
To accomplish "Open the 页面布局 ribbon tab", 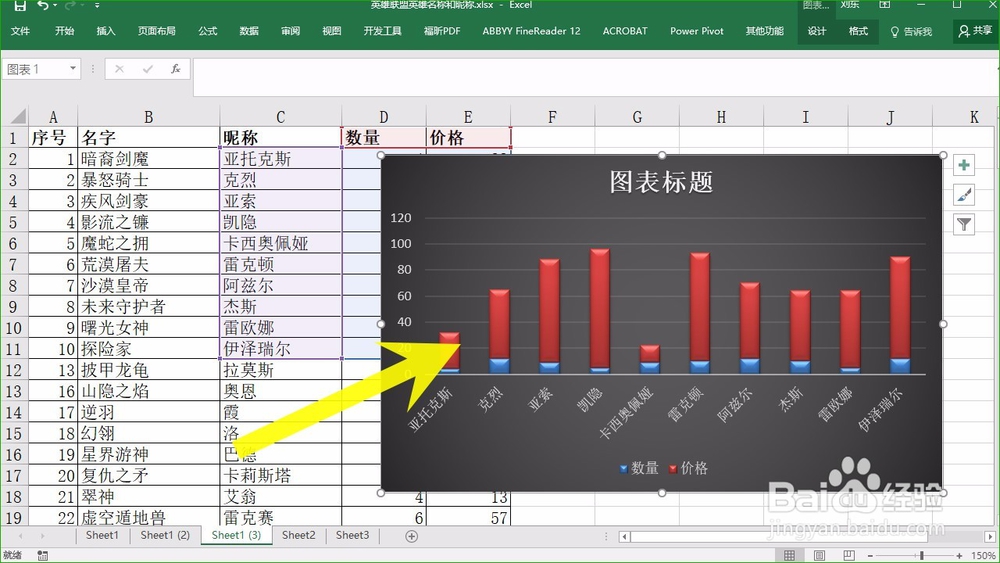I will (157, 31).
